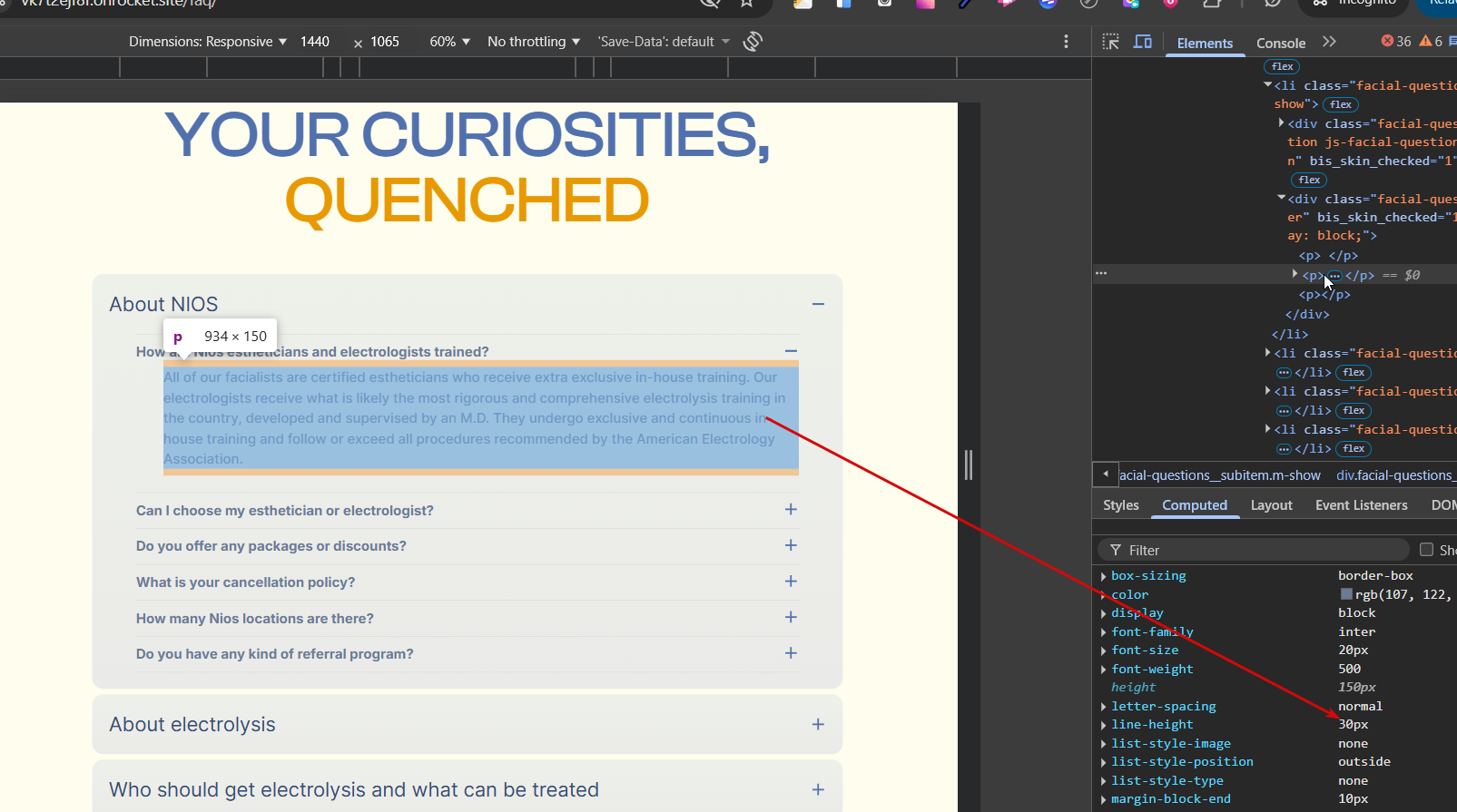This screenshot has width=1457, height=812.
Task: Open the 60% zoom dropdown
Action: click(x=449, y=42)
